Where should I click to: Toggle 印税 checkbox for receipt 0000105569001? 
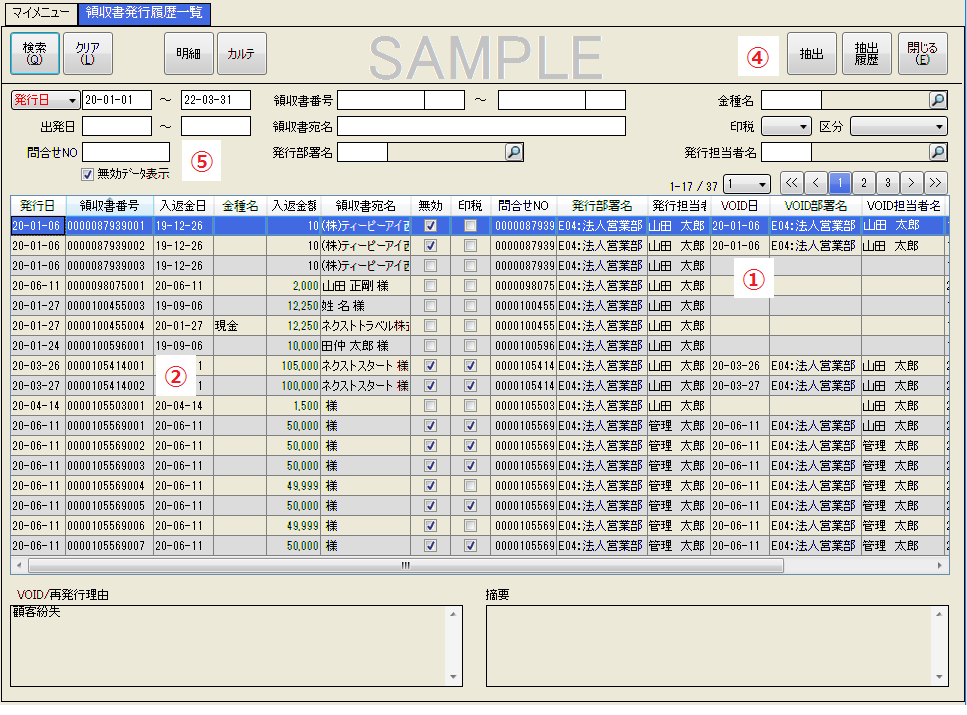[470, 426]
